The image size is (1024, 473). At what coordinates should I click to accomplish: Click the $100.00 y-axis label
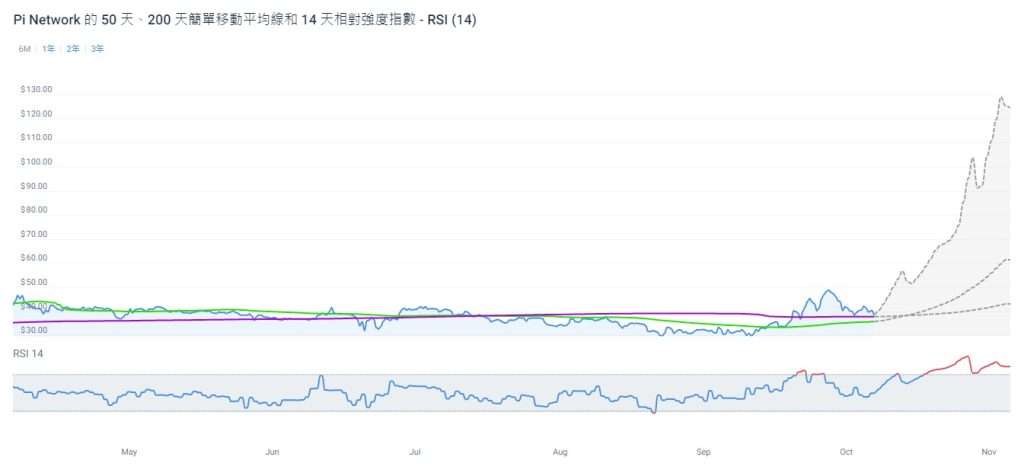(x=37, y=162)
